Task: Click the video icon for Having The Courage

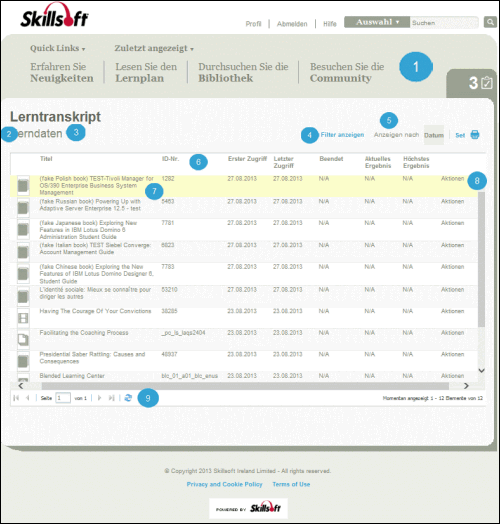Action: pos(23,318)
